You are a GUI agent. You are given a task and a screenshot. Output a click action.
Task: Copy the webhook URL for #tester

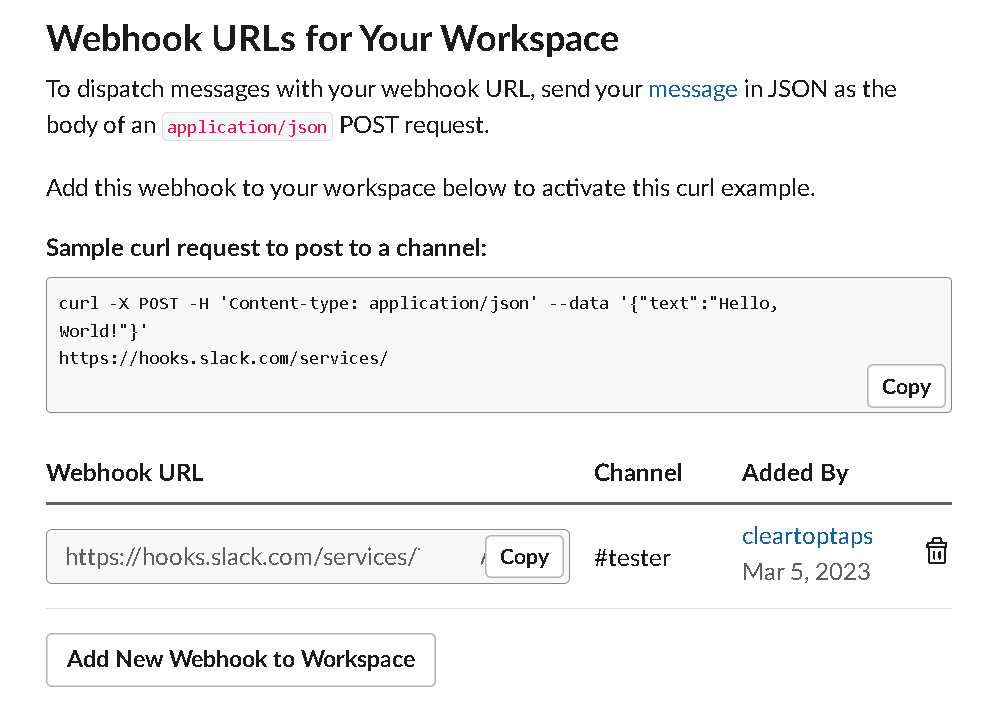524,557
